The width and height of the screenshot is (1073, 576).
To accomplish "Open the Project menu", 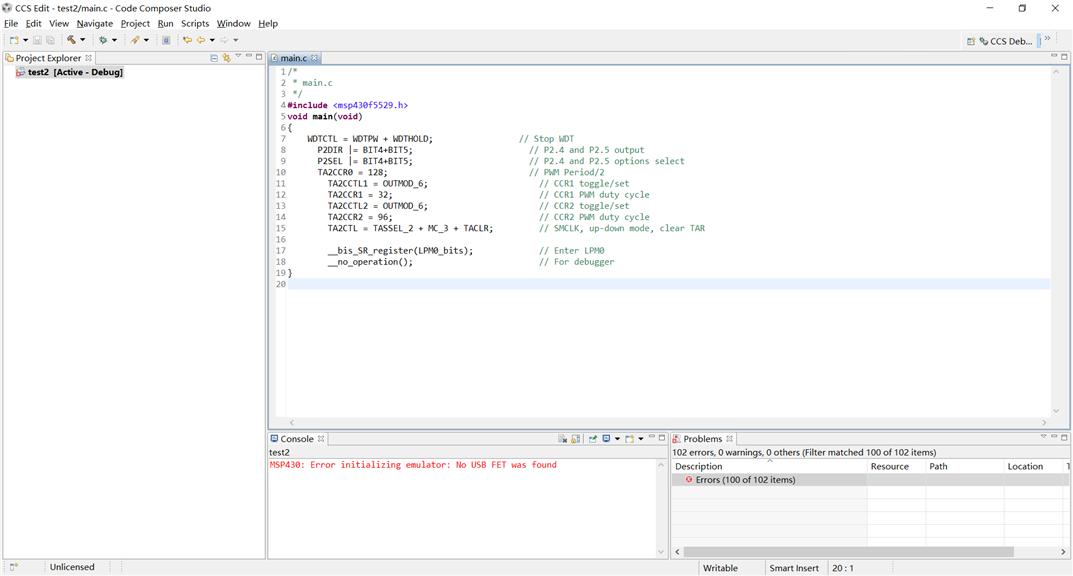I will click(x=134, y=23).
